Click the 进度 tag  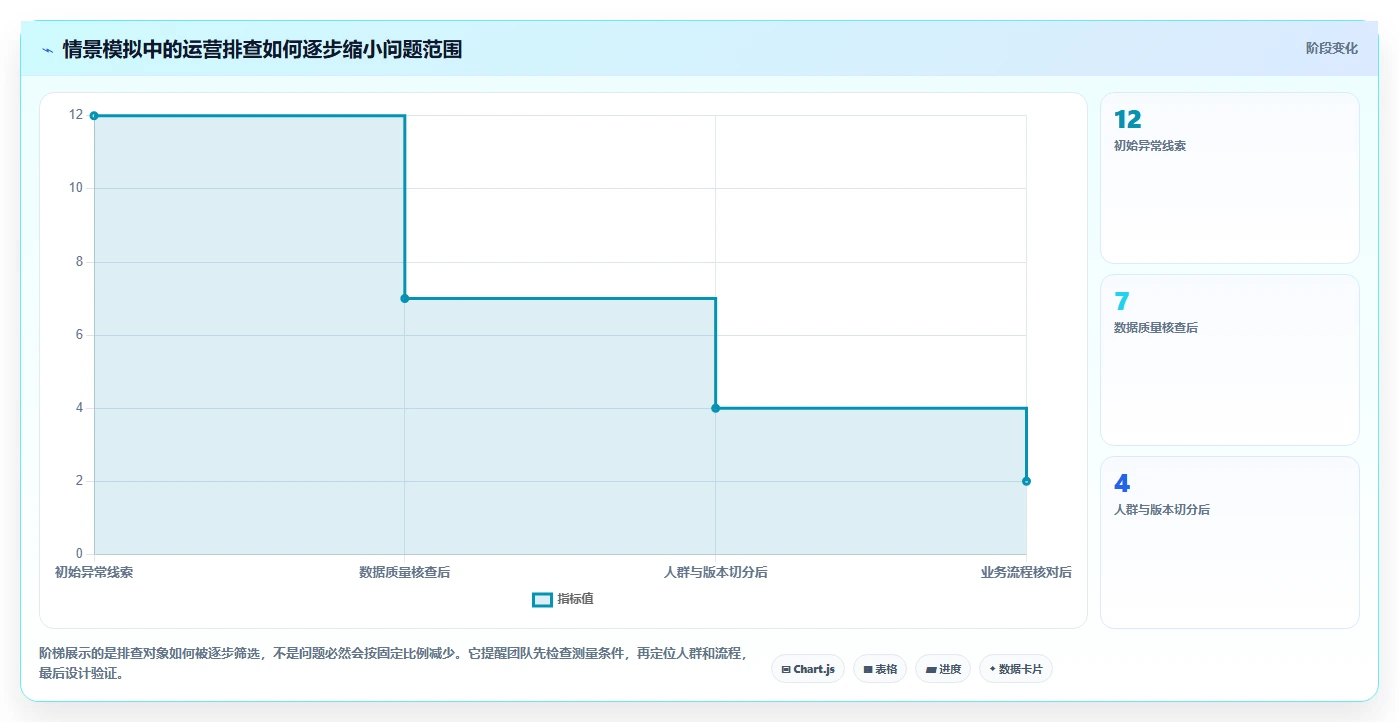943,669
